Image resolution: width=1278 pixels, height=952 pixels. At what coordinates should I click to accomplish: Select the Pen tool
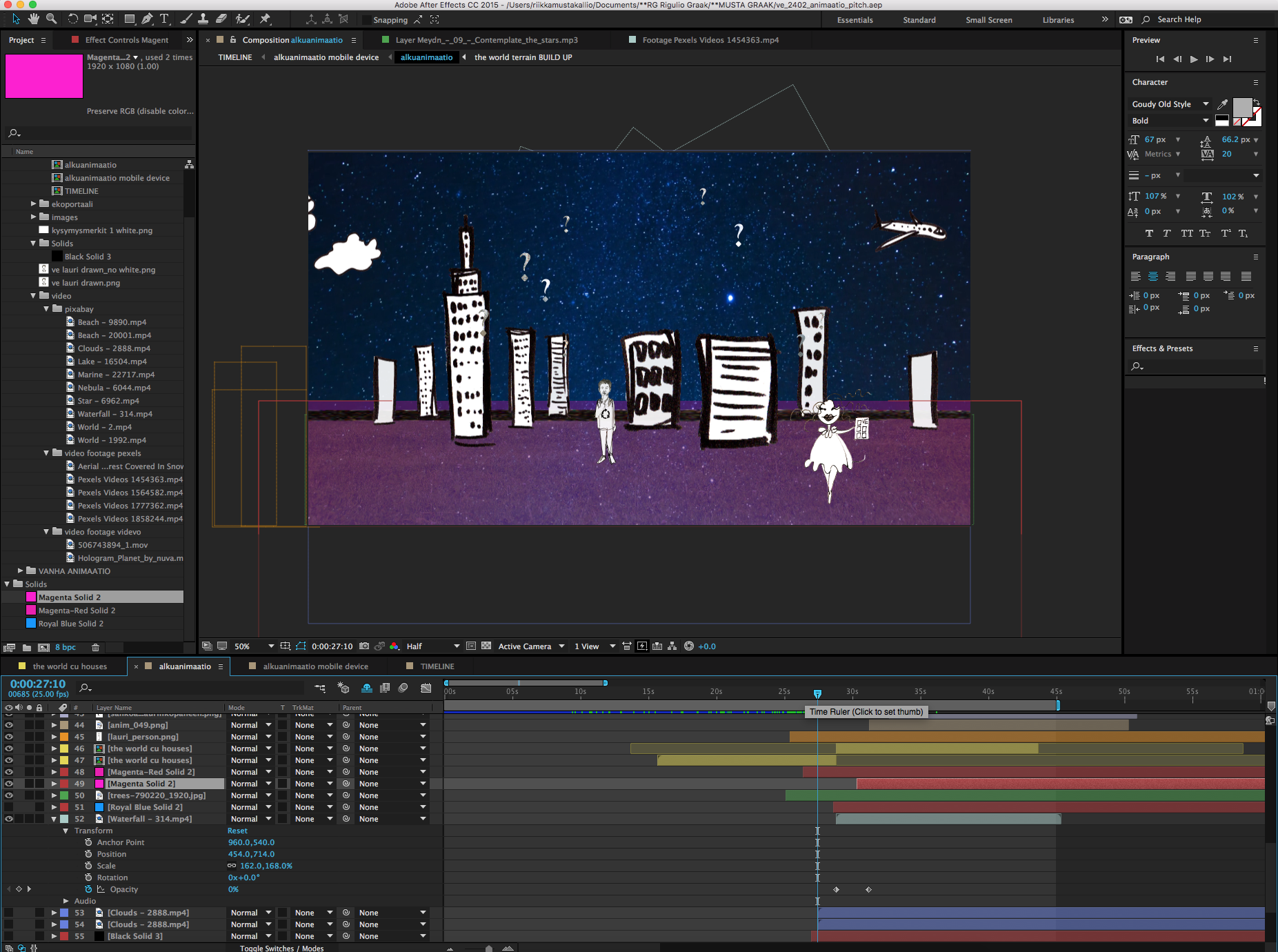coord(148,19)
